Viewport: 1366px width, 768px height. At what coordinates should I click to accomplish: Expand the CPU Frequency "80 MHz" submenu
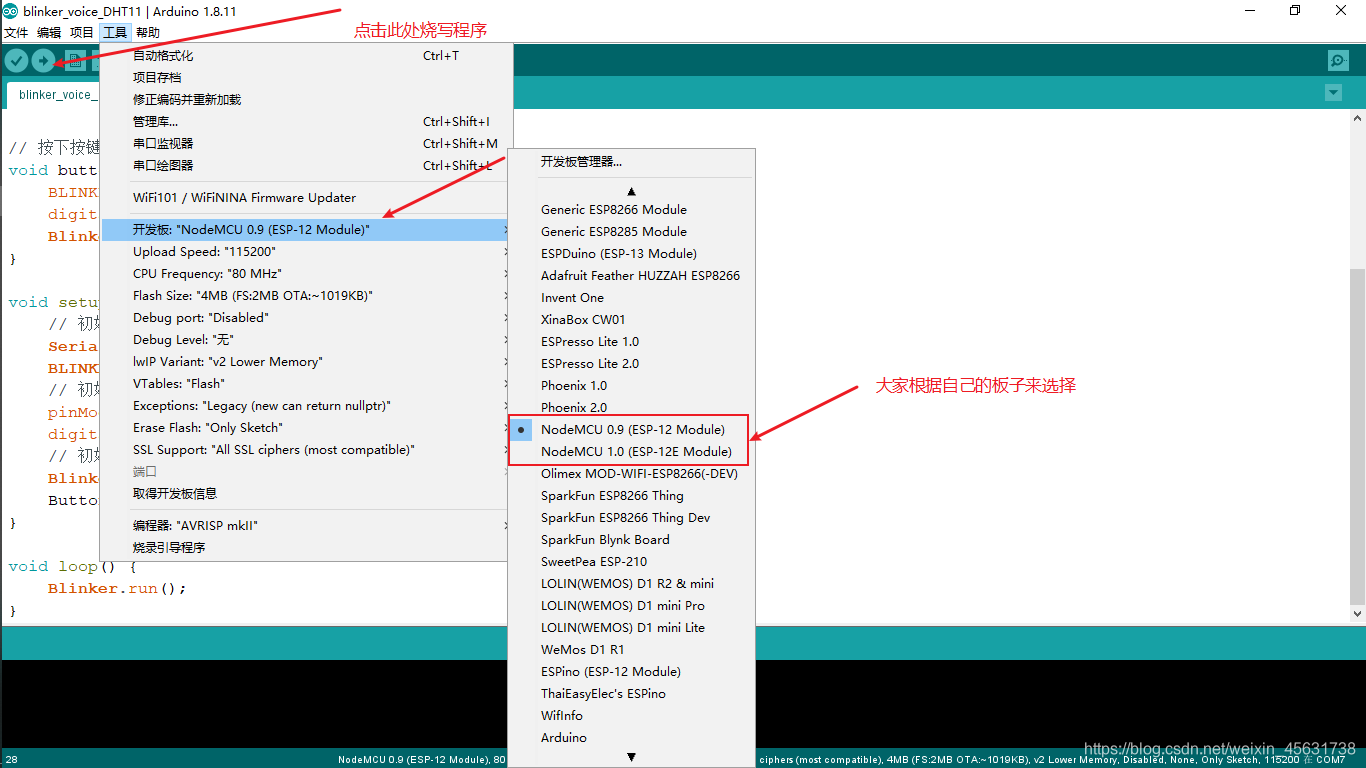pyautogui.click(x=300, y=273)
